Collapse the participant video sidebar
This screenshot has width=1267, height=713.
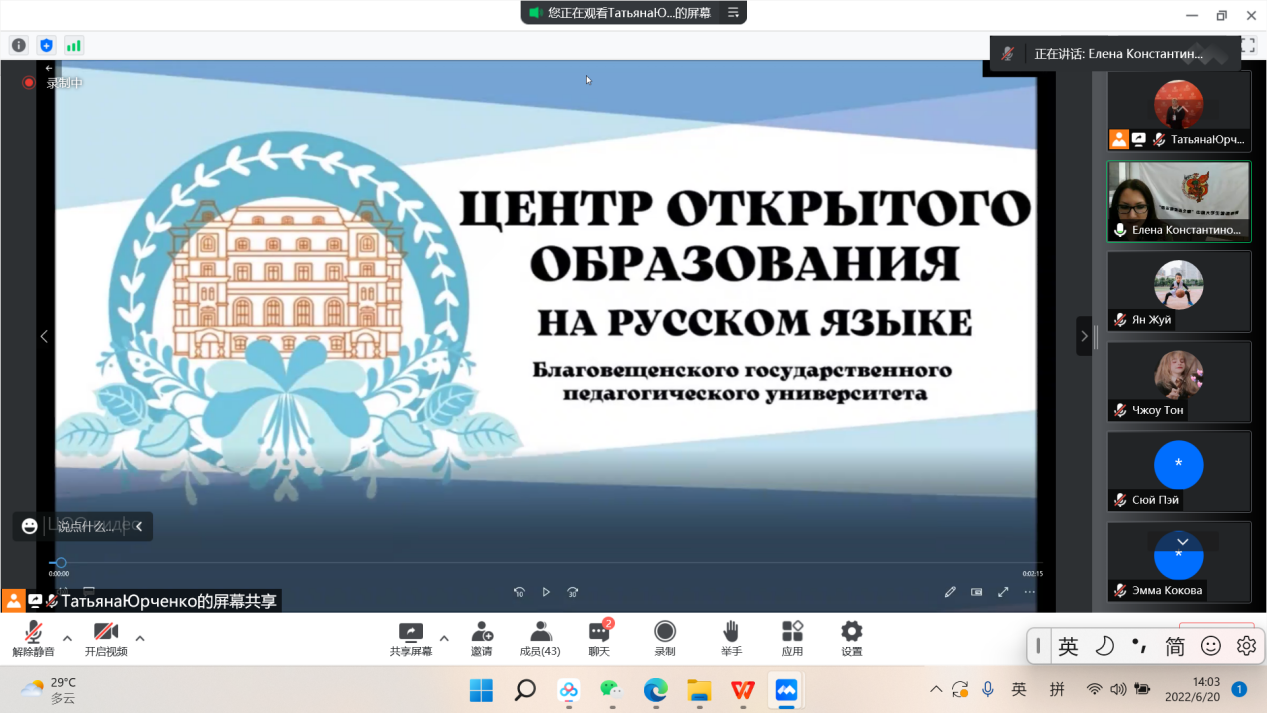pos(1084,336)
